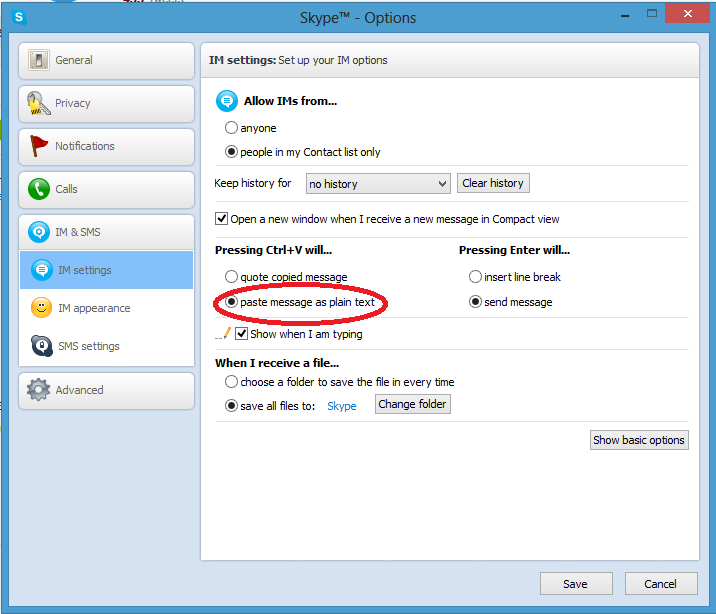716x614 pixels.
Task: Click the SMS settings phone icon
Action: [42, 346]
